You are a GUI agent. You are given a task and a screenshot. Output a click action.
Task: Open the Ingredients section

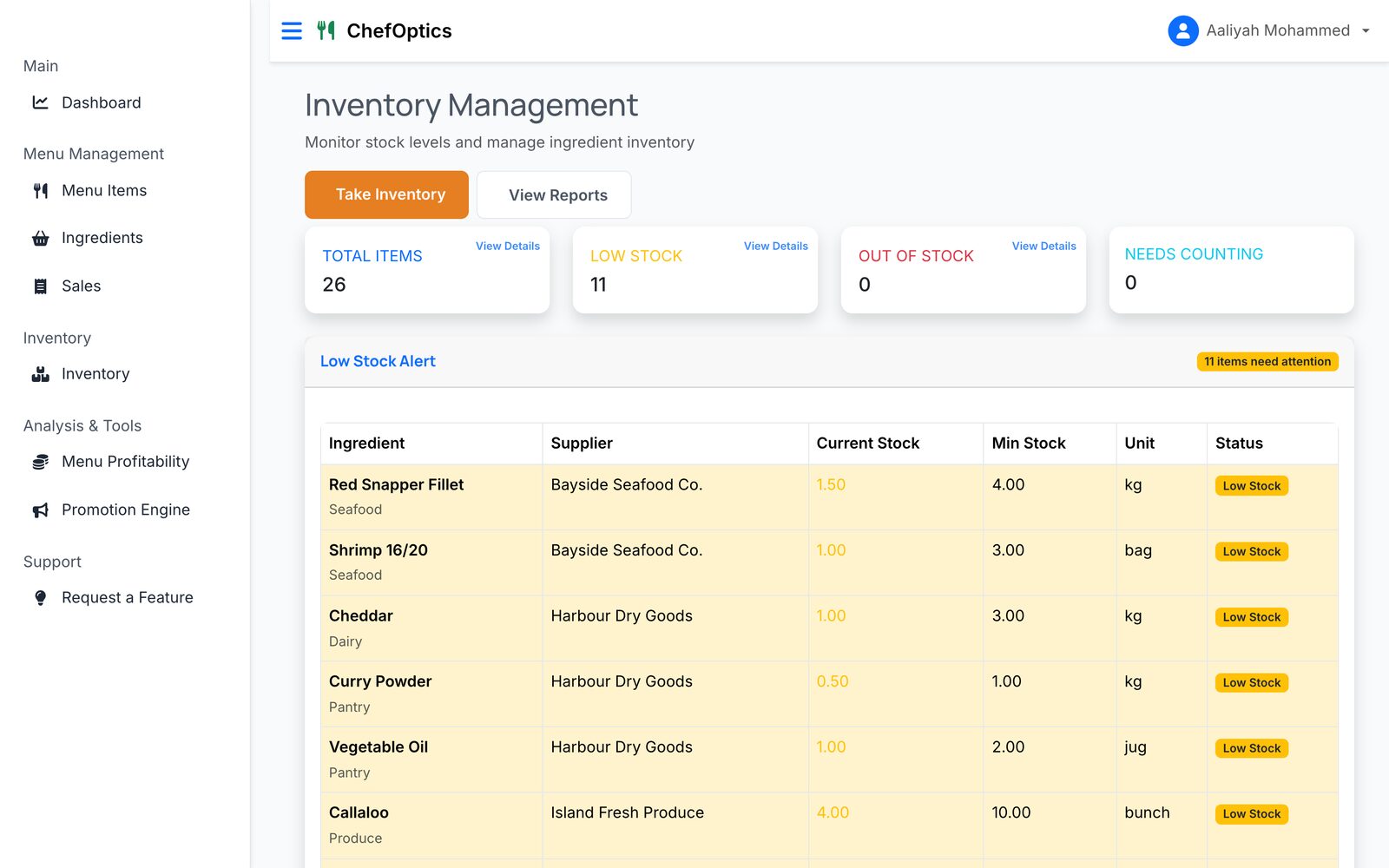(x=102, y=238)
